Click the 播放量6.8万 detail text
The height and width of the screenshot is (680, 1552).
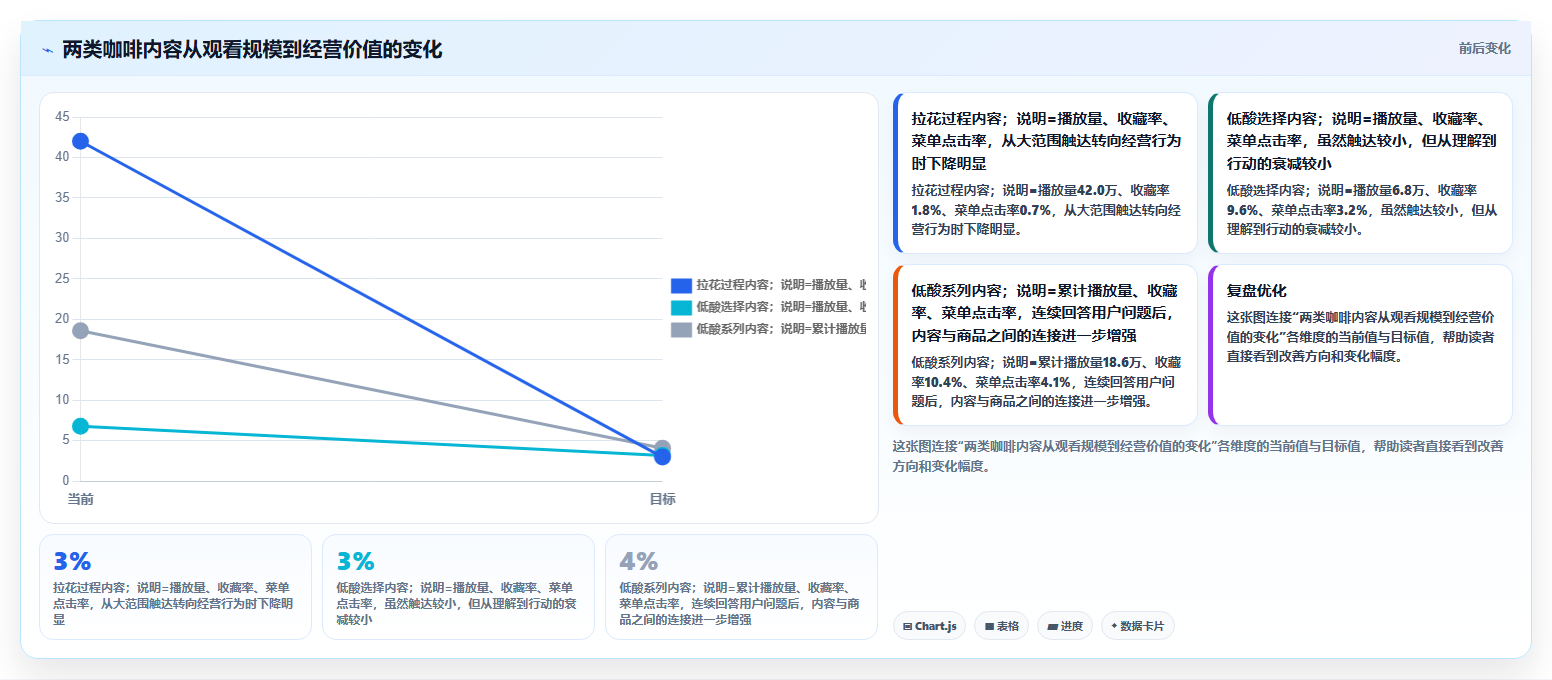1395,190
